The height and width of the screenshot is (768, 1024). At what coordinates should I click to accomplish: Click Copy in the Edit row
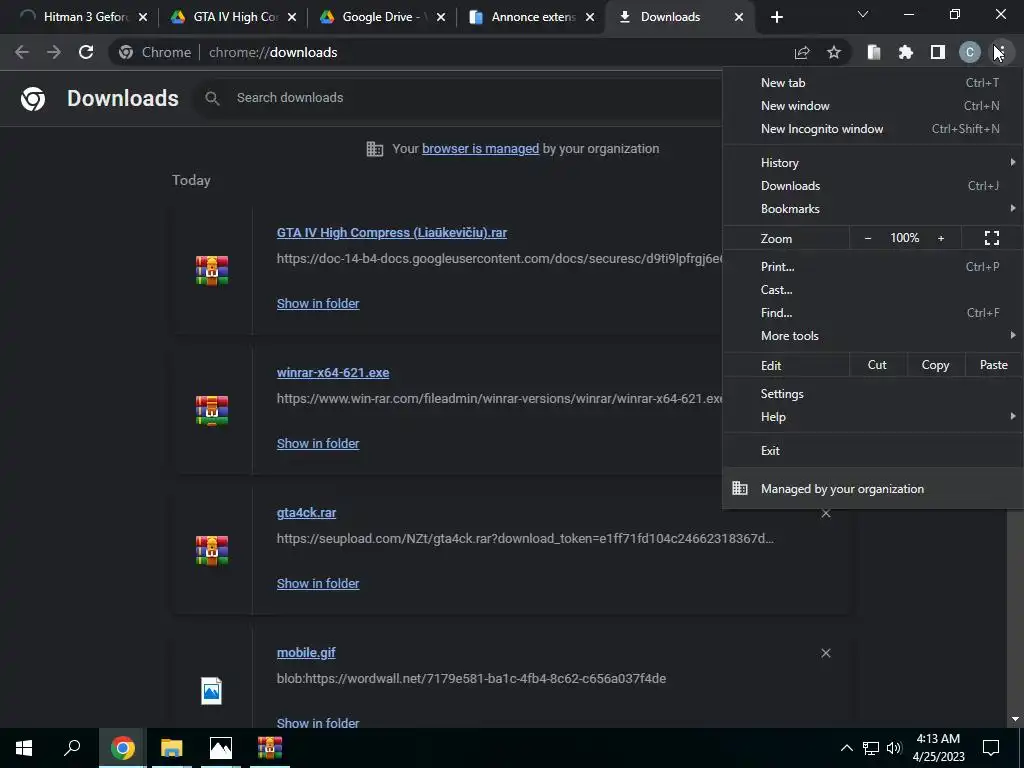pyautogui.click(x=935, y=365)
